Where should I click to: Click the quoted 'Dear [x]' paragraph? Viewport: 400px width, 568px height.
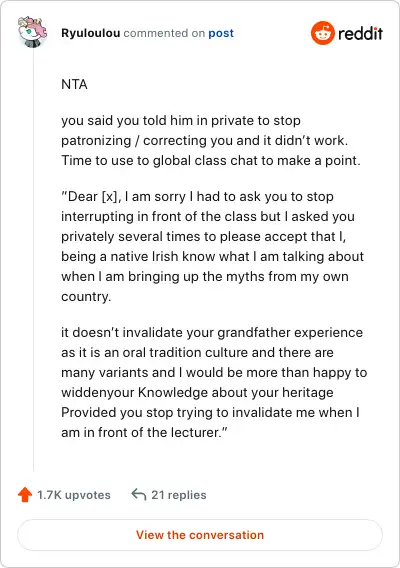(x=212, y=246)
